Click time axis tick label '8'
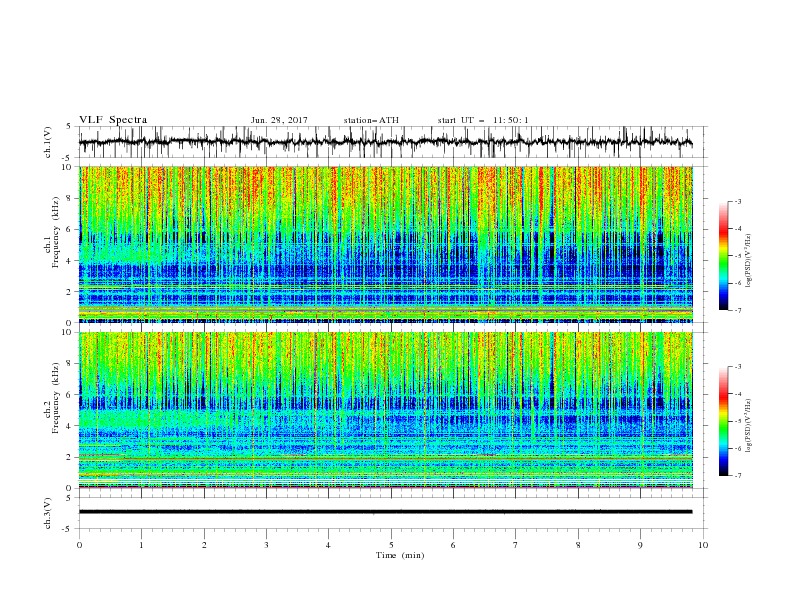This screenshot has height=612, width=792. click(578, 545)
